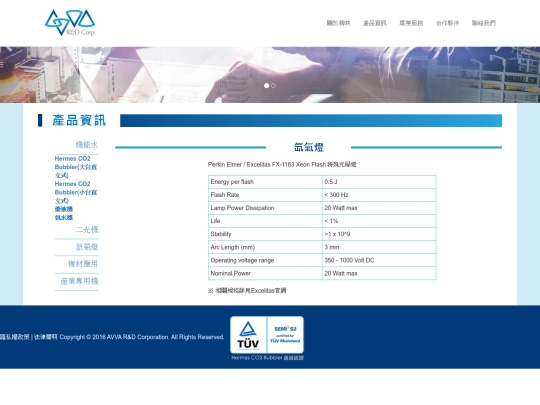
Task: Click the SEMI S2 TÜV Rheinland badge
Action: click(x=285, y=335)
